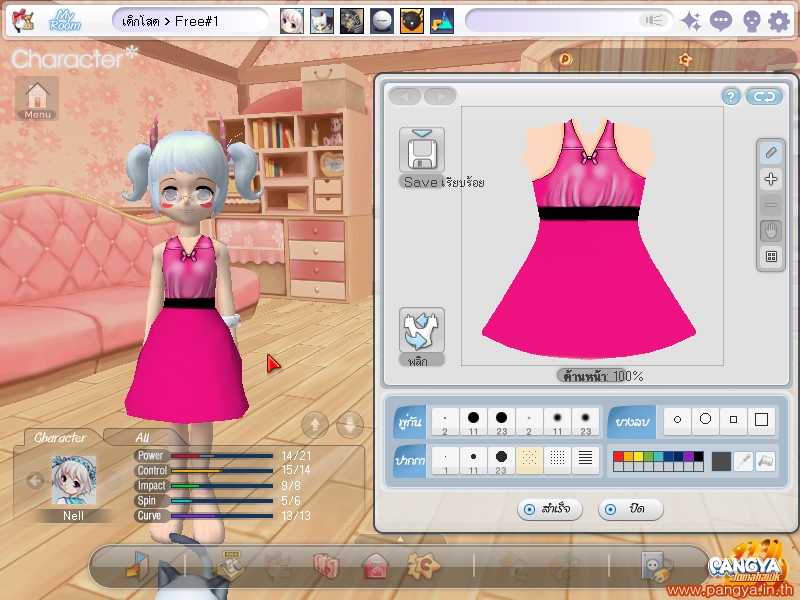Click the ปิด close button

[x=631, y=509]
